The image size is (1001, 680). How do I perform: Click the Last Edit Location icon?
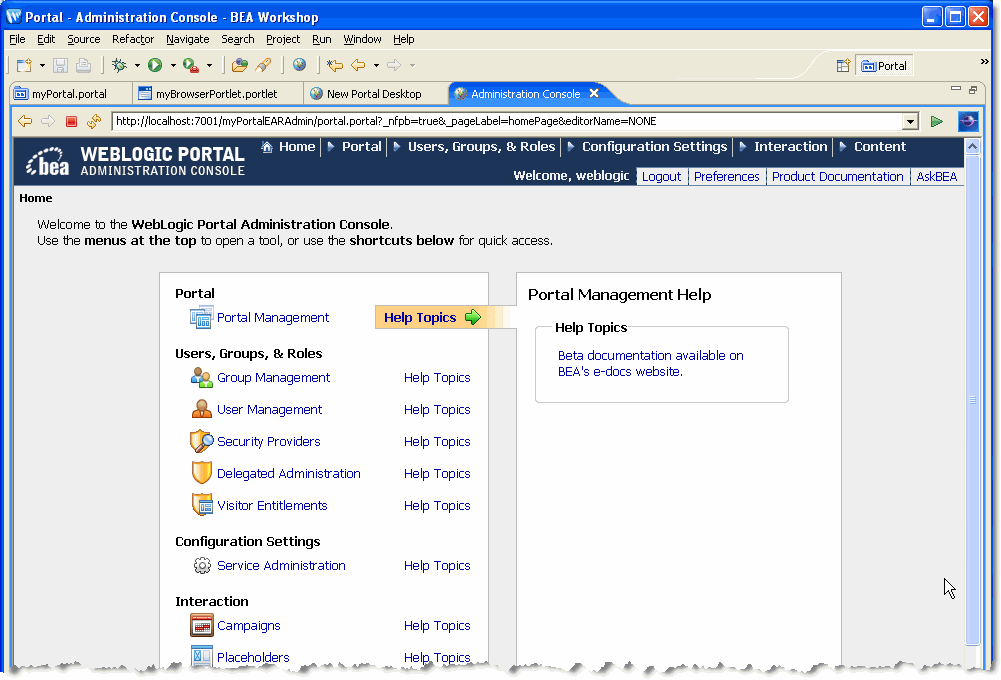click(335, 65)
